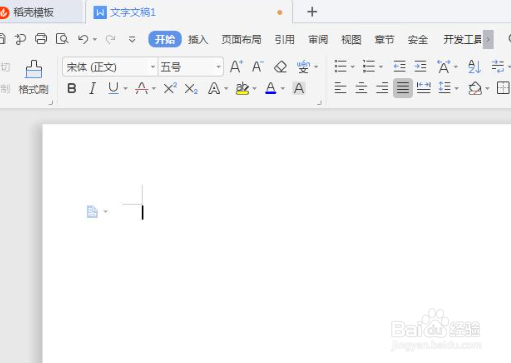Screen dimensions: 511x363
Task: Click distributed alignment icon
Action: [x=423, y=88]
